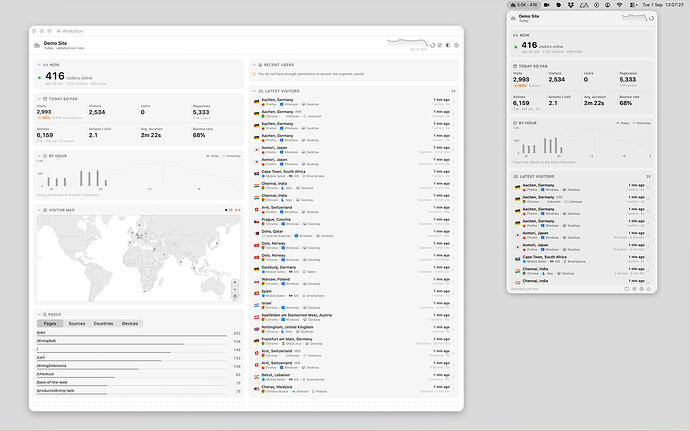Click the Bounce rate 68% value in main window
The width and height of the screenshot is (690, 431).
point(199,135)
